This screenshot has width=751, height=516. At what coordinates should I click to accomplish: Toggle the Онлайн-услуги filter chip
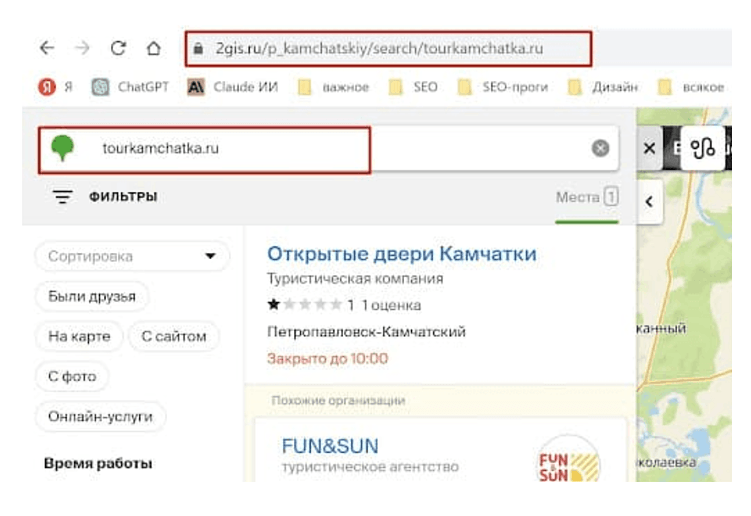pos(101,416)
